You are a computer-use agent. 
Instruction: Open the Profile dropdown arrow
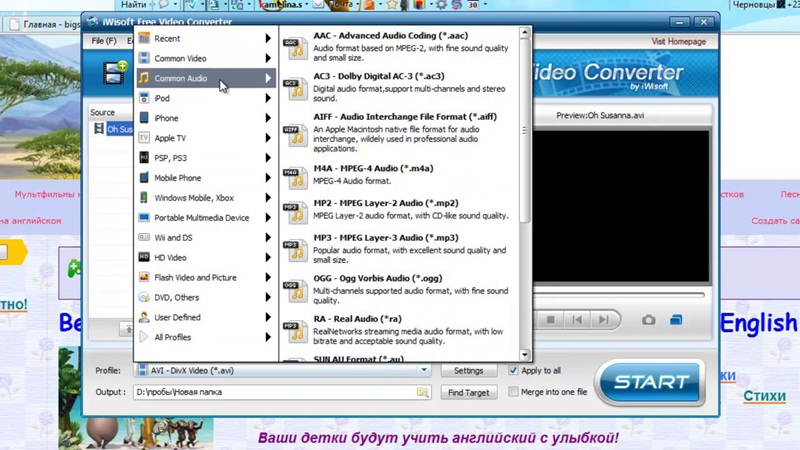click(424, 370)
